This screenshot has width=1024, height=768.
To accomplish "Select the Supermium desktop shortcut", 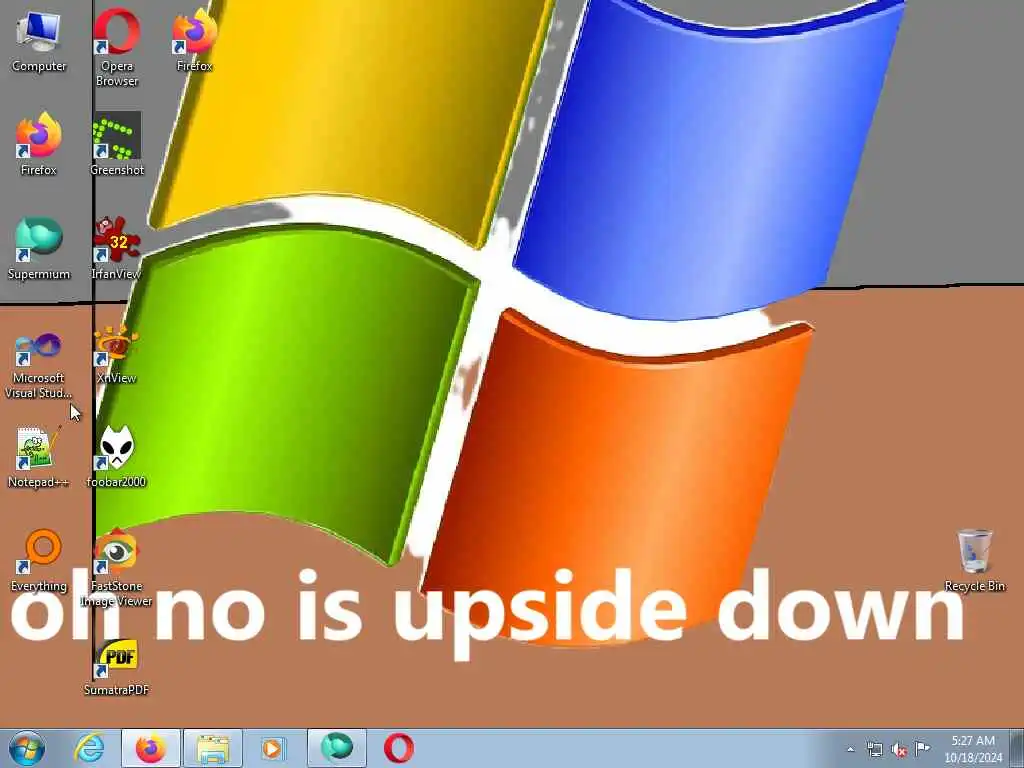I will click(39, 249).
